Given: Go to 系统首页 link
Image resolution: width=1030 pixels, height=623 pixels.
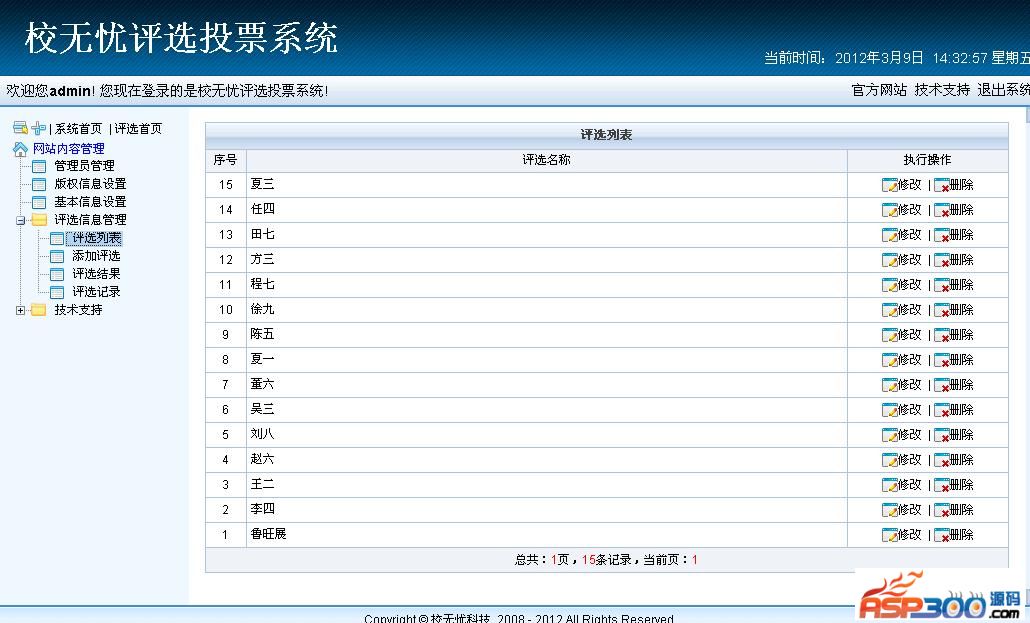Looking at the screenshot, I should coord(79,129).
